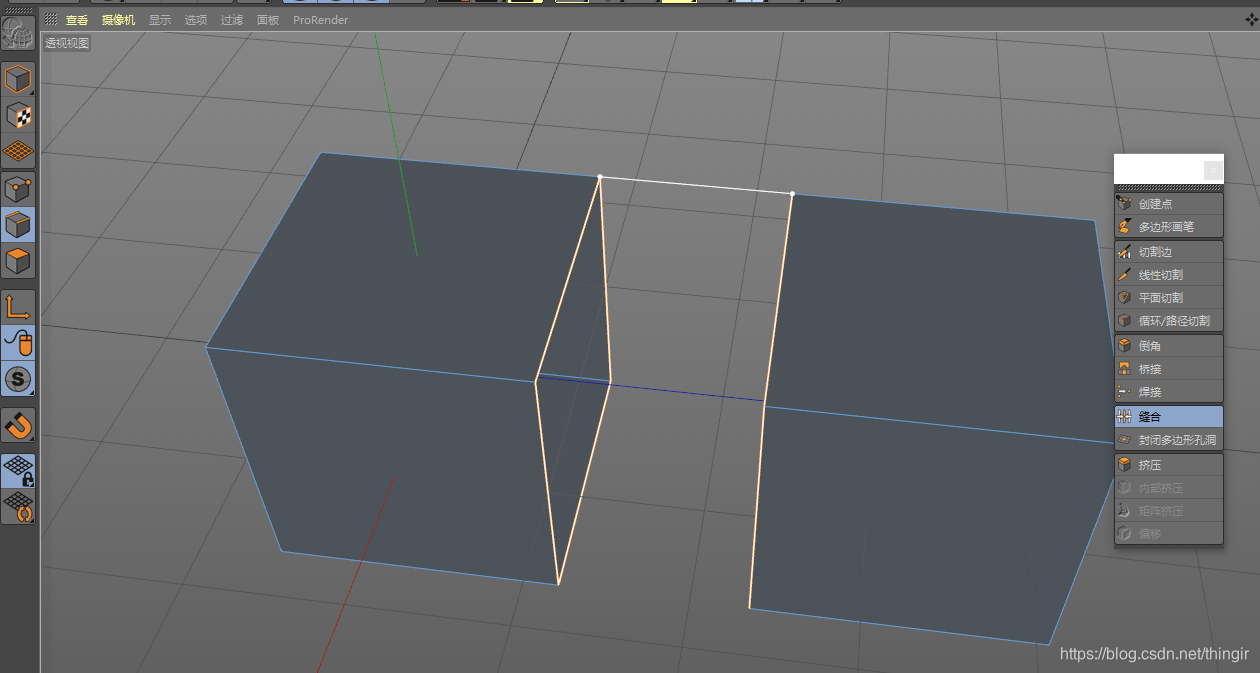Open the 查看 viewport menu
1260x673 pixels.
pos(76,20)
